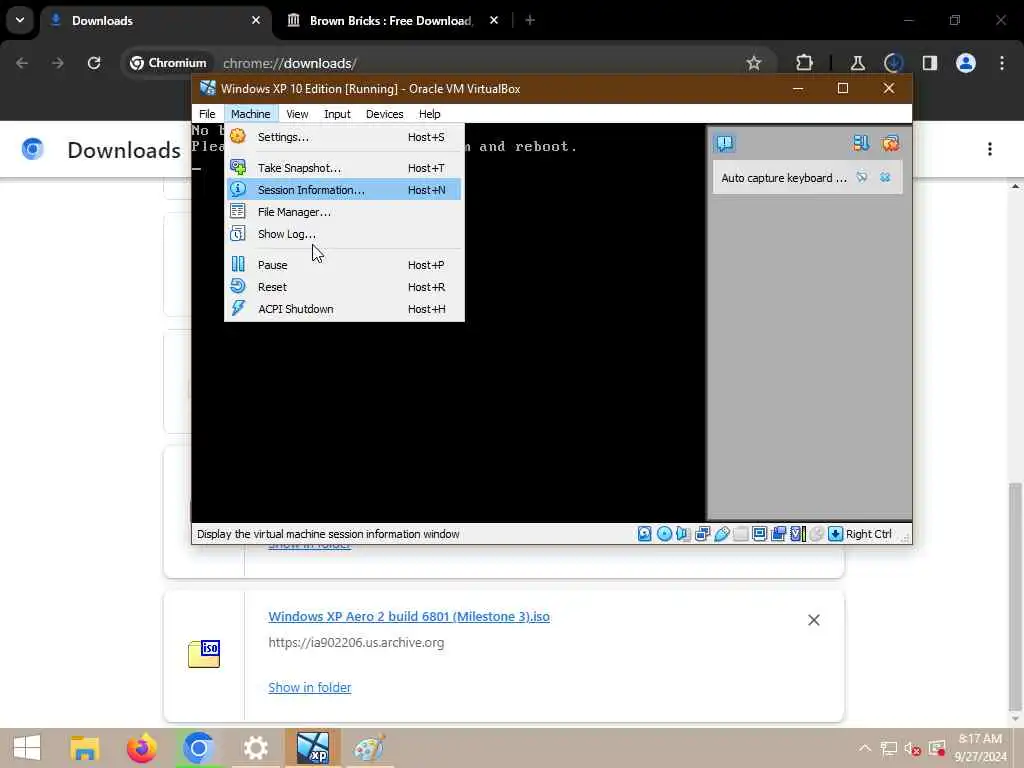Viewport: 1024px width, 768px height.
Task: Close the Brown Bricks tab
Action: click(x=494, y=21)
